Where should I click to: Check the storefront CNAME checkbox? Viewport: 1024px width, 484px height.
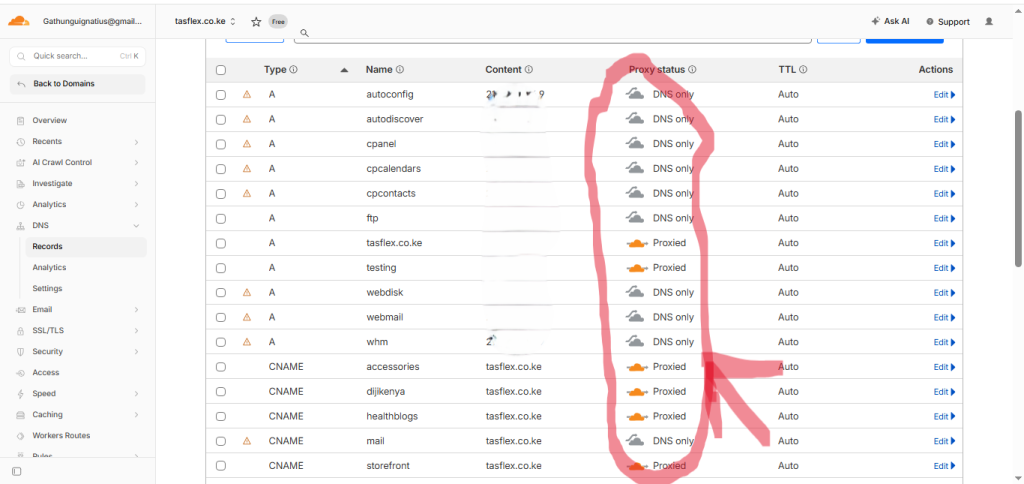221,466
